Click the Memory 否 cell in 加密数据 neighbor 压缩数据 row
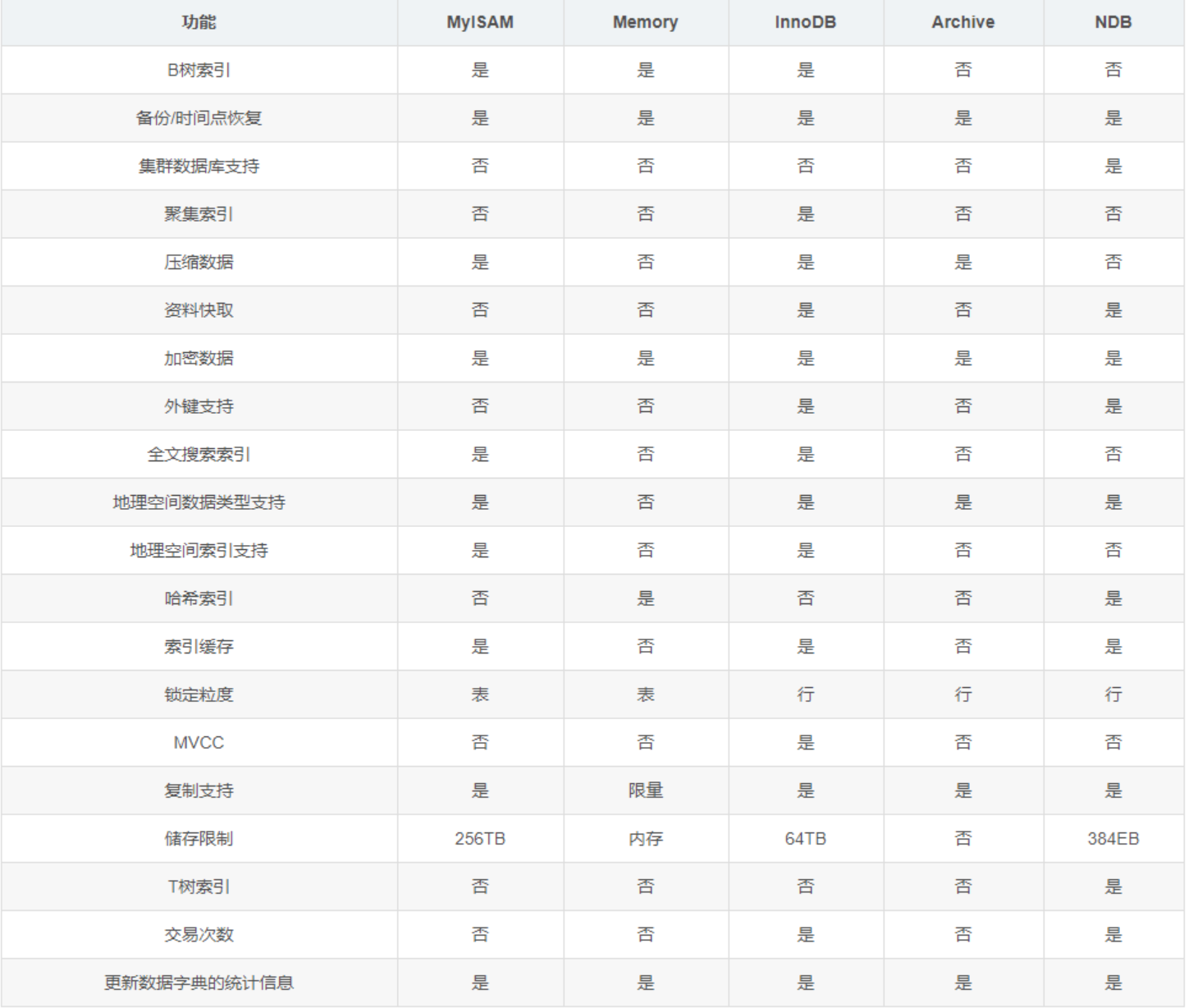The width and height of the screenshot is (1189, 1008). coord(645,262)
